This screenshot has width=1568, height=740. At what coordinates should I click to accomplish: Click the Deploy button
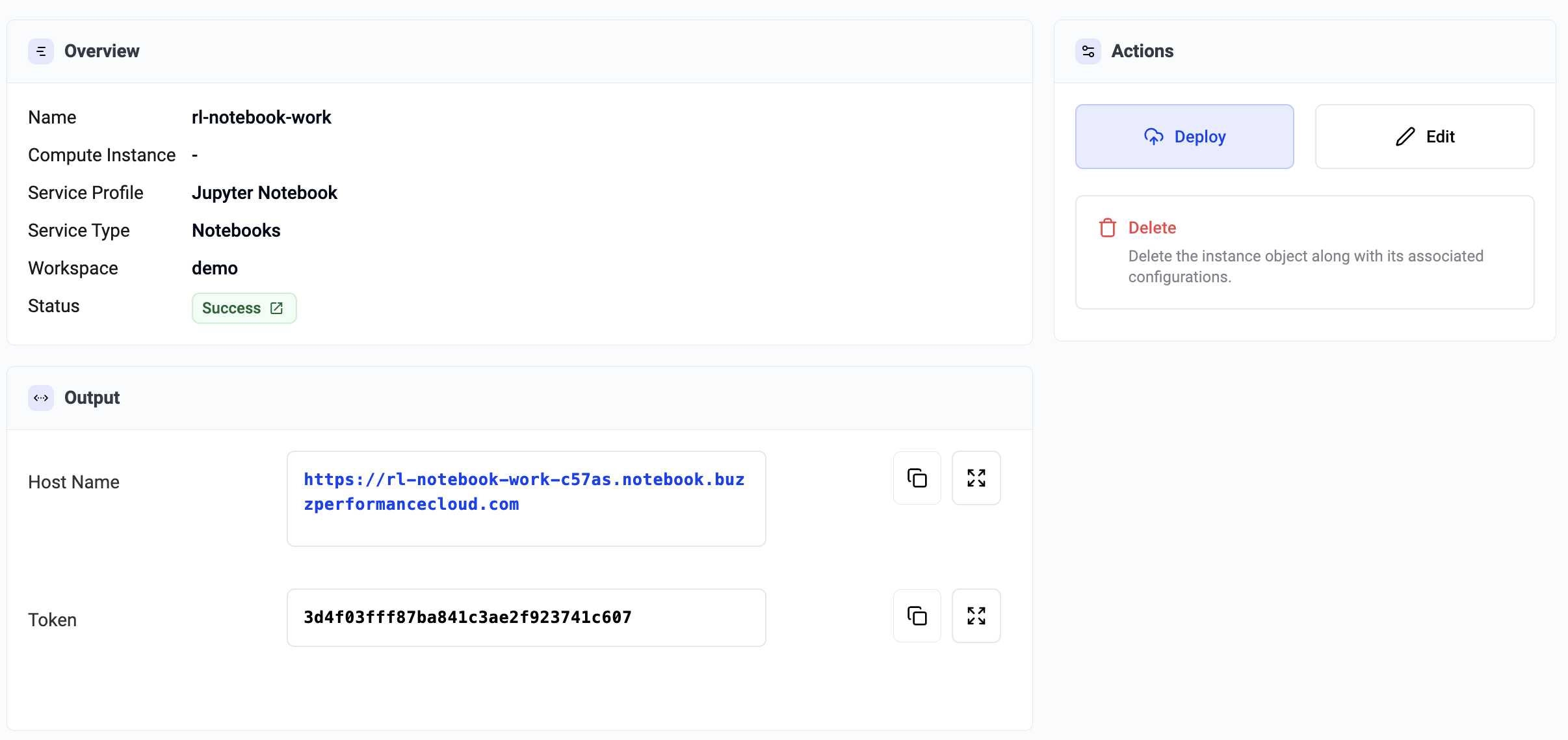(x=1184, y=137)
